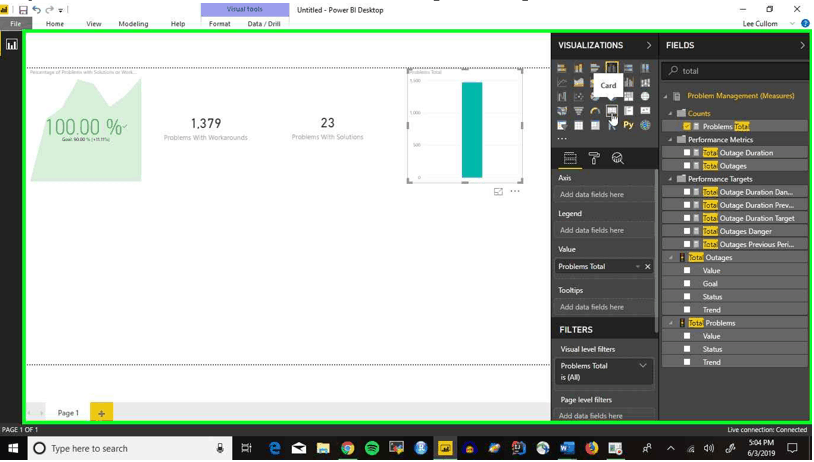The height and width of the screenshot is (462, 814).
Task: Collapse the Fields pane chevron
Action: [x=802, y=45]
